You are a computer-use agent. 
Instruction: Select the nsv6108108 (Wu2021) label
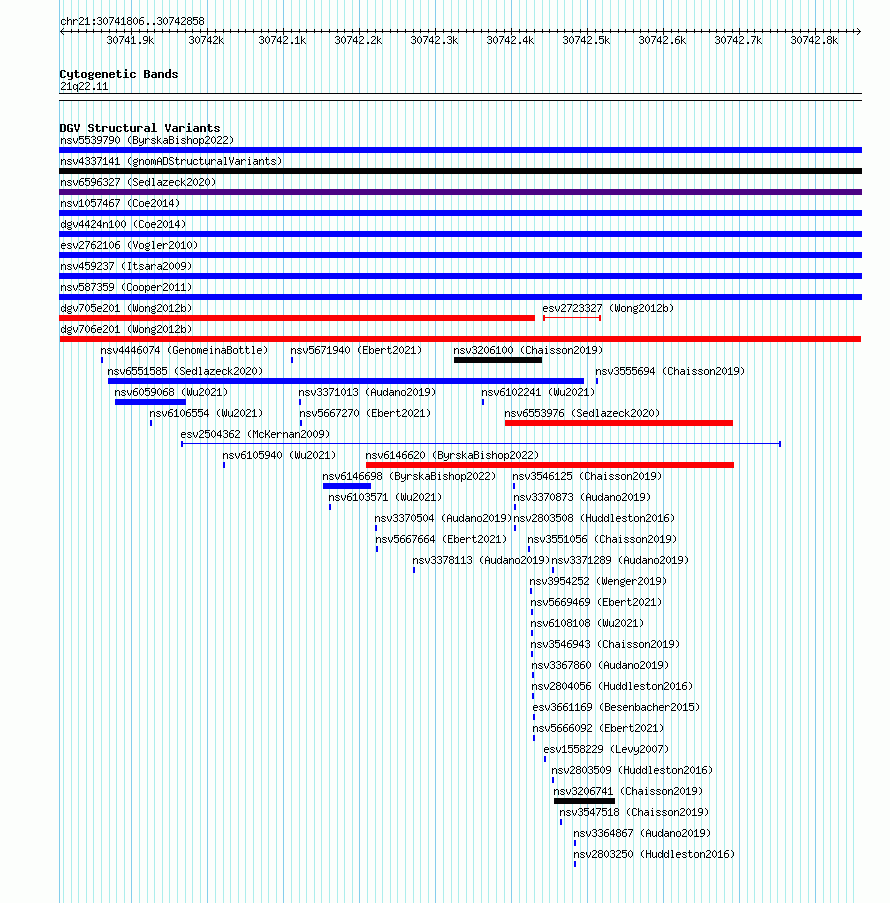(x=587, y=624)
